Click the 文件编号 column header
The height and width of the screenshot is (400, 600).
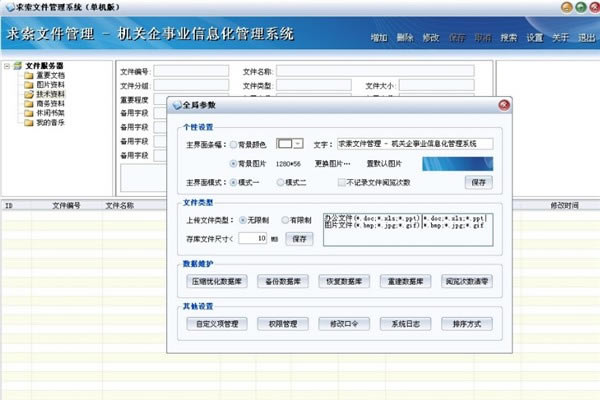pos(66,206)
